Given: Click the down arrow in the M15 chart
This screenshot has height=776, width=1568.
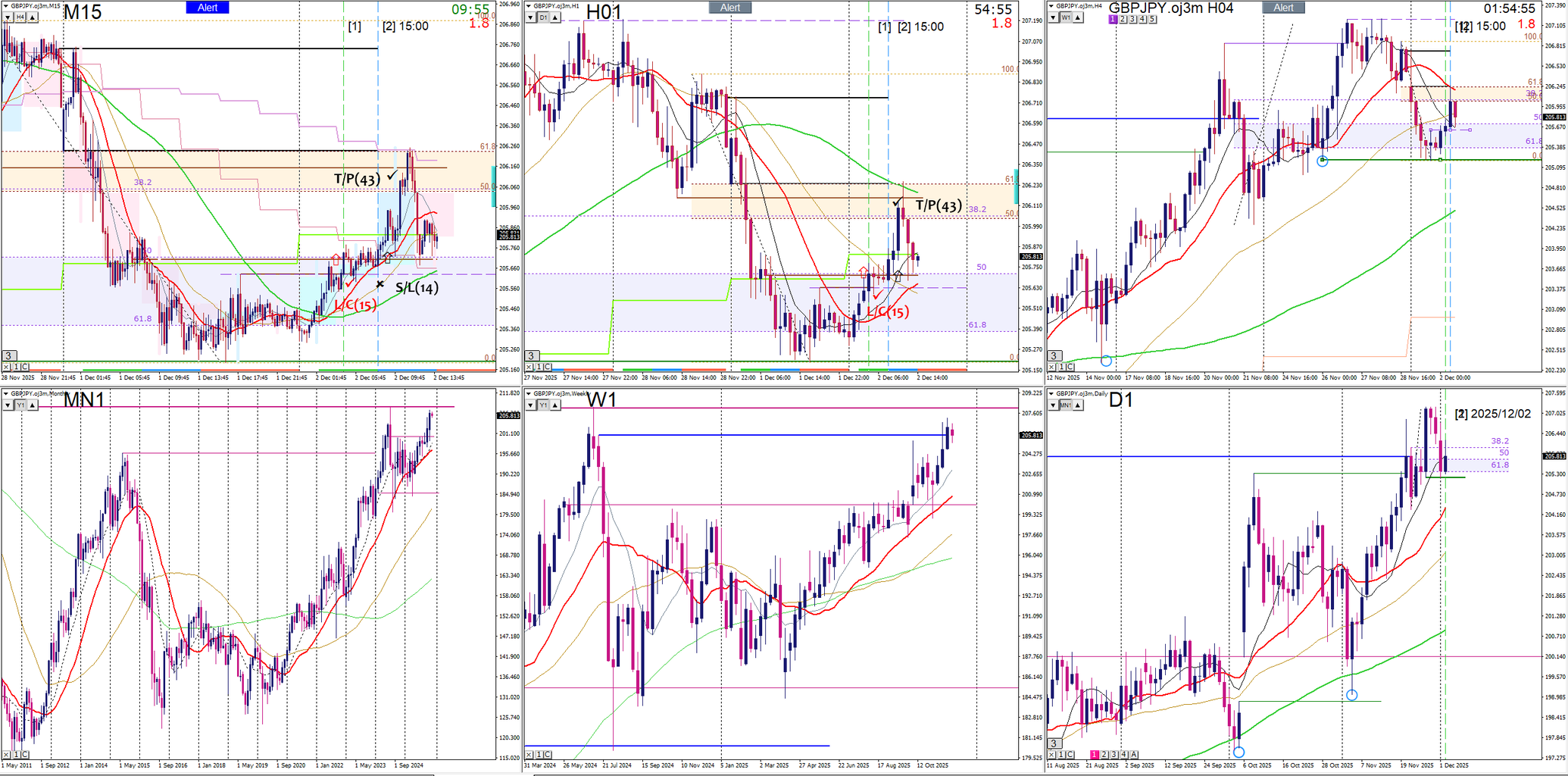Looking at the screenshot, I should (8, 17).
